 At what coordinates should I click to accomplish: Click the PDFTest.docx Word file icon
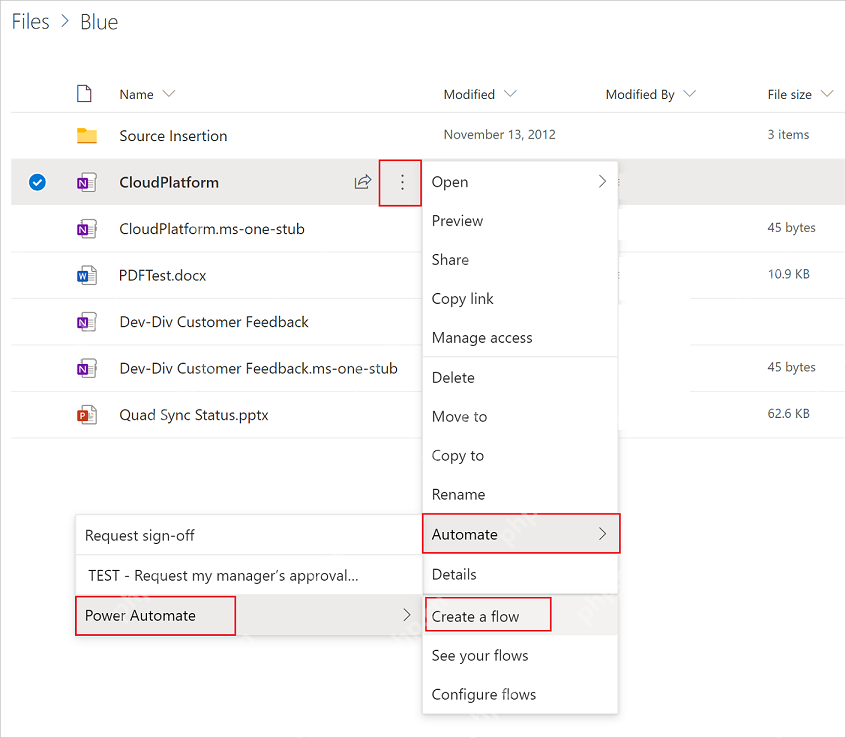86,275
